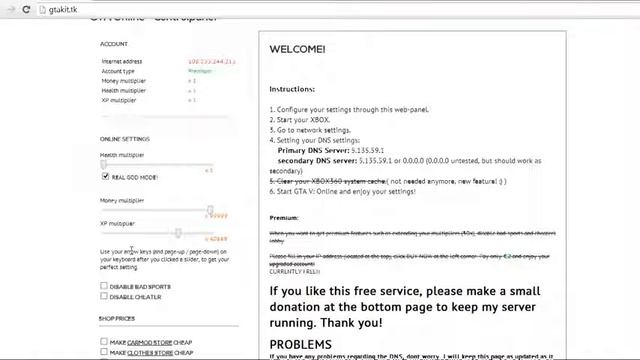Click the Premium: label
Screen dimensions: 640x360
[284, 218]
